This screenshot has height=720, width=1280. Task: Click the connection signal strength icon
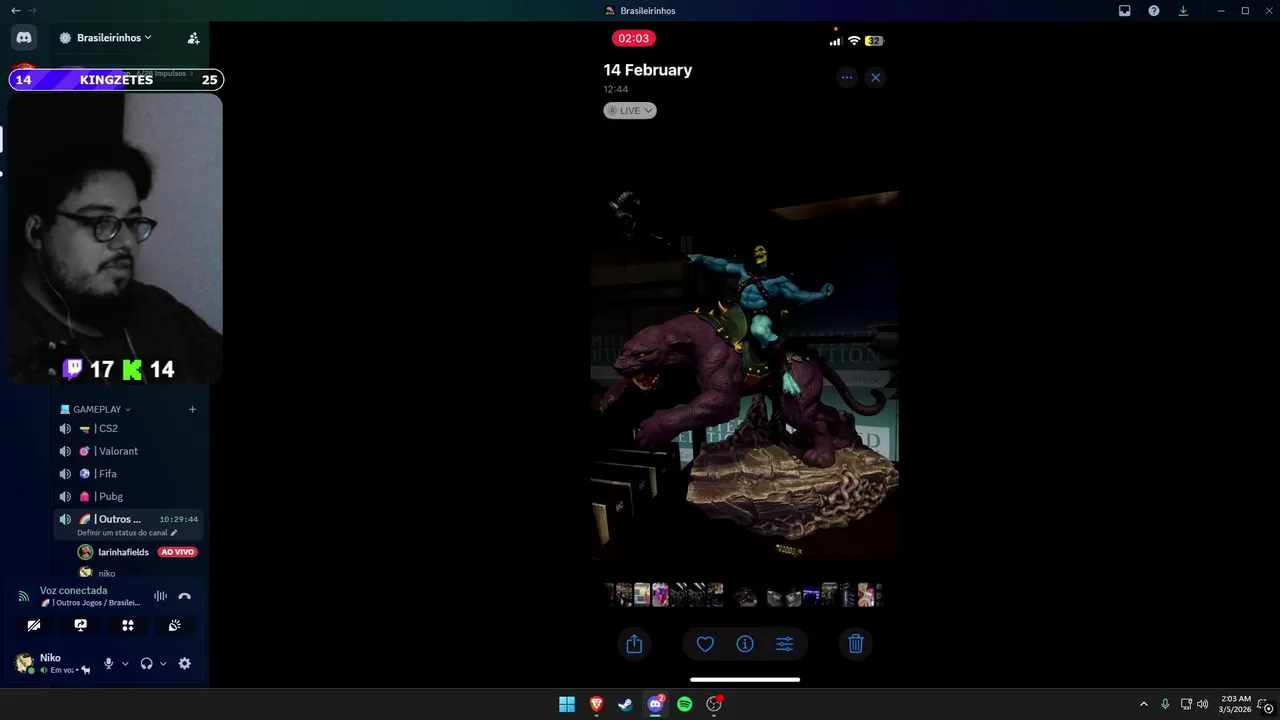coord(24,596)
